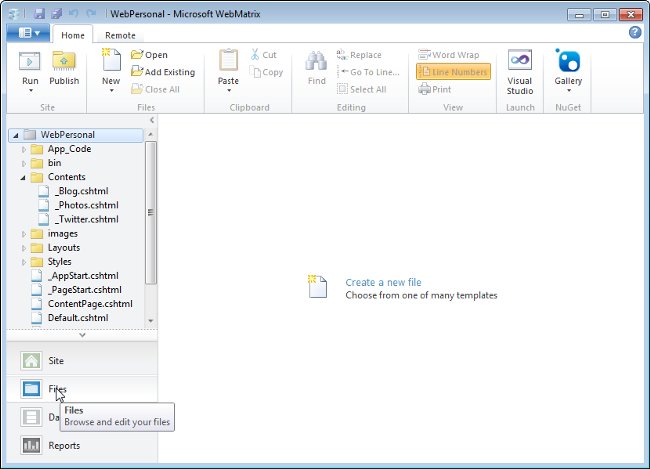
Task: Click chevron below file tree
Action: (x=82, y=335)
